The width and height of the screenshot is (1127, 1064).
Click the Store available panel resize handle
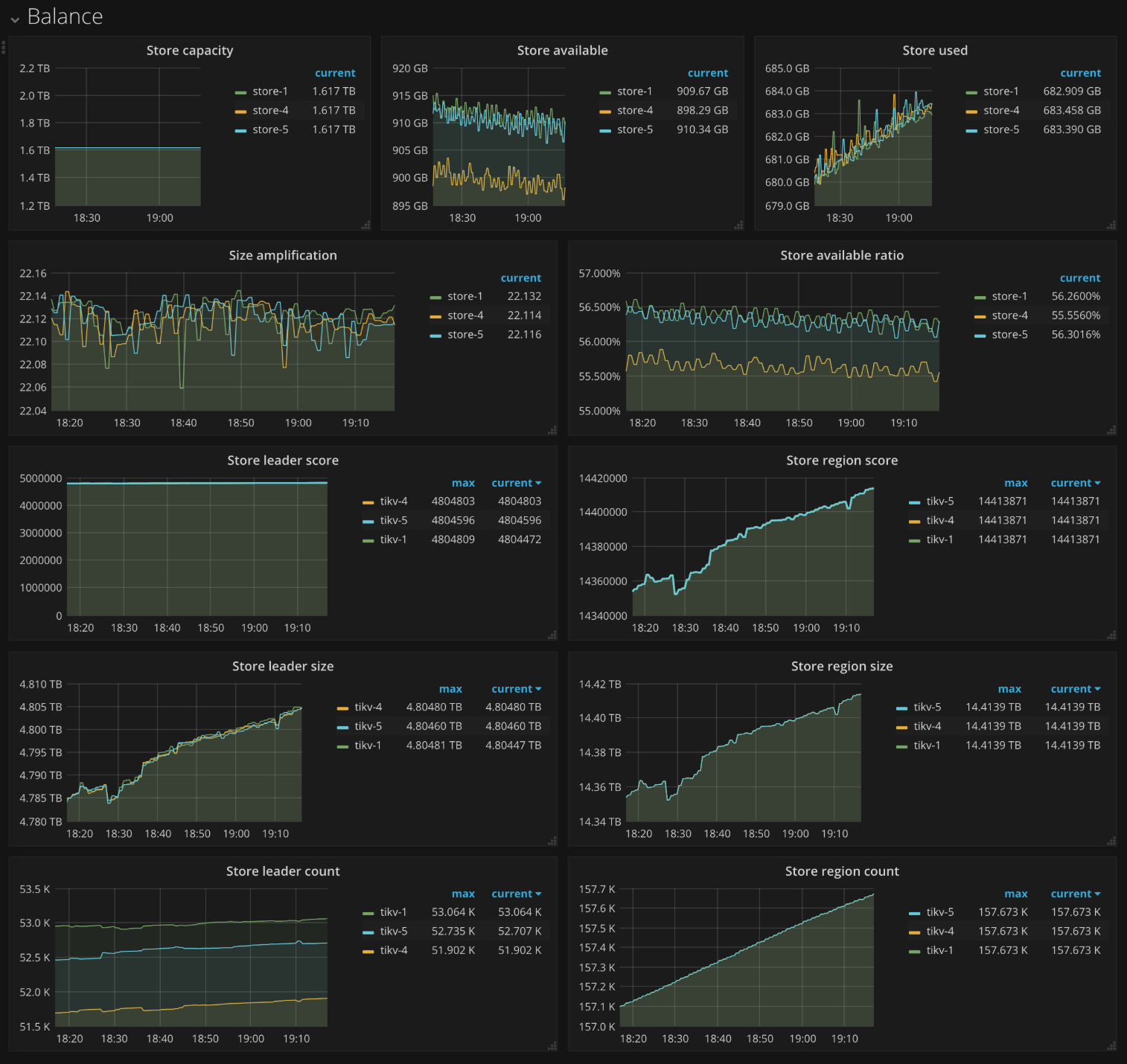coord(738,225)
